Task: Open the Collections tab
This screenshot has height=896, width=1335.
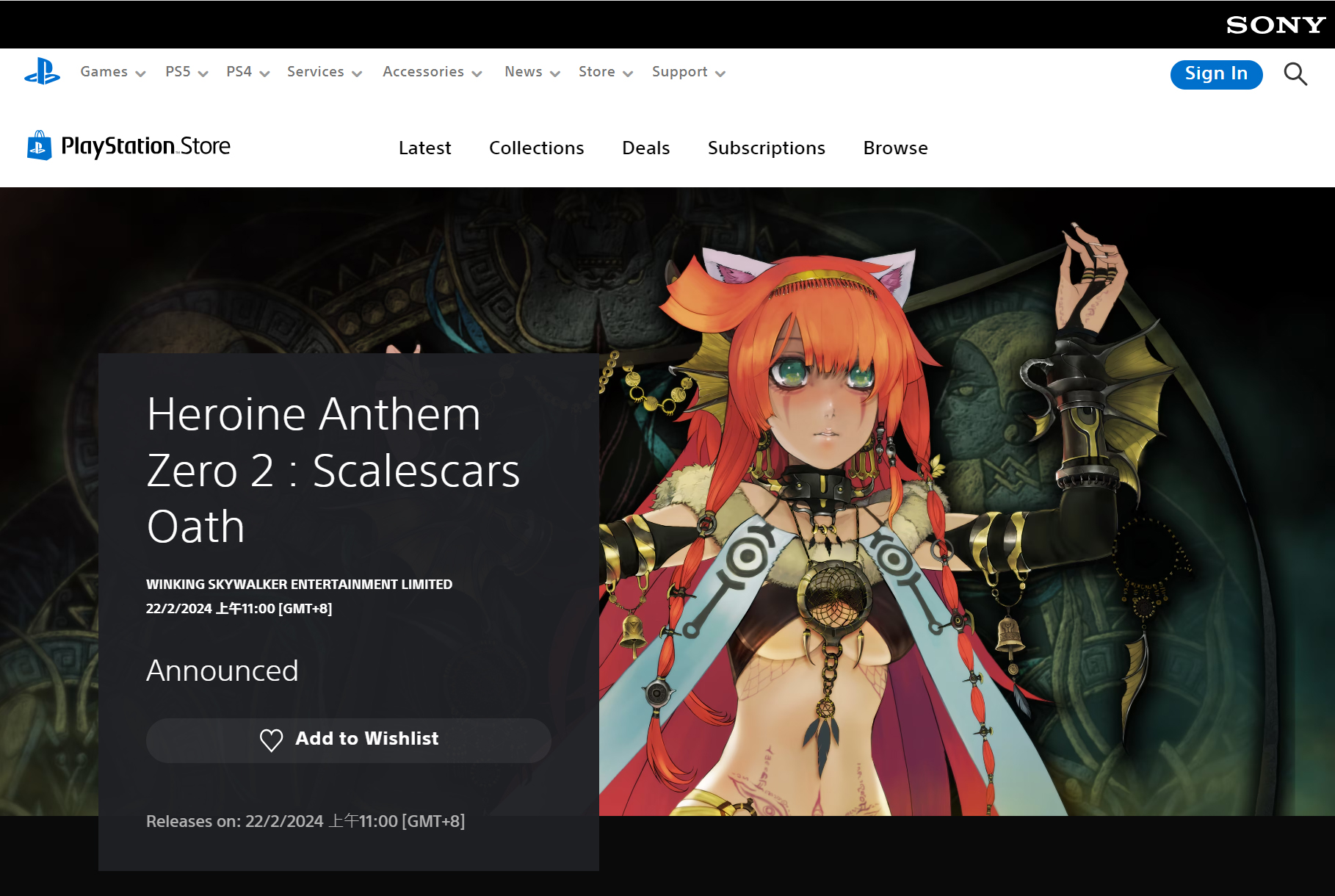Action: pos(537,148)
